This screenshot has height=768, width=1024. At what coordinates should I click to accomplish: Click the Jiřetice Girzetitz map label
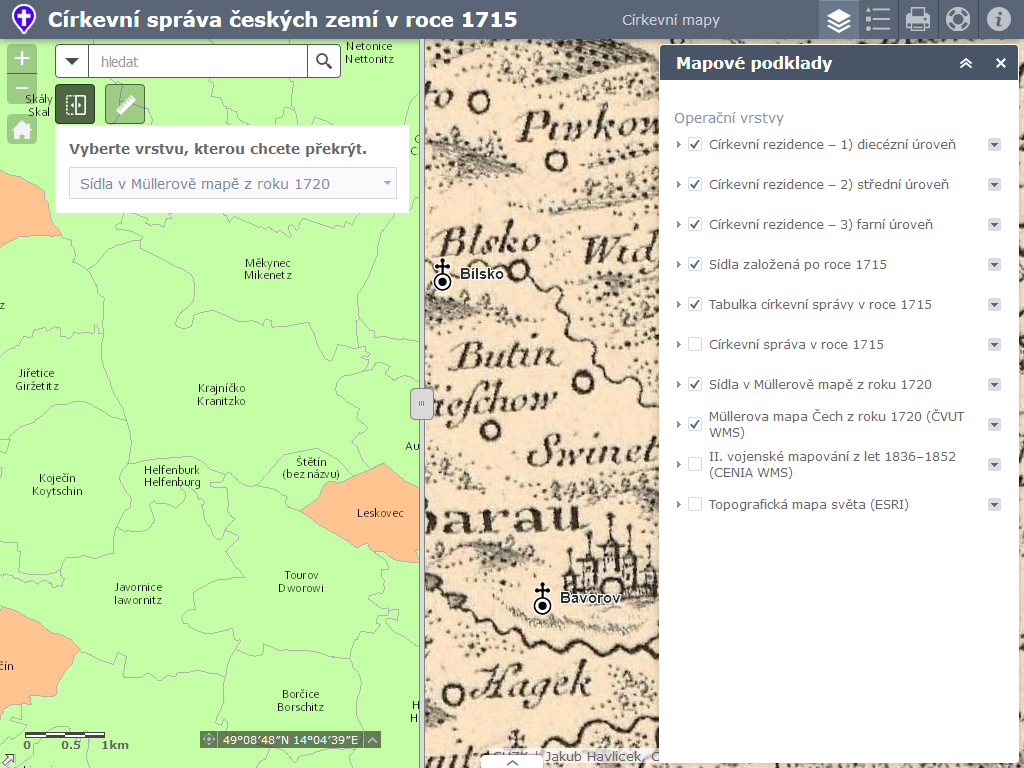37,379
